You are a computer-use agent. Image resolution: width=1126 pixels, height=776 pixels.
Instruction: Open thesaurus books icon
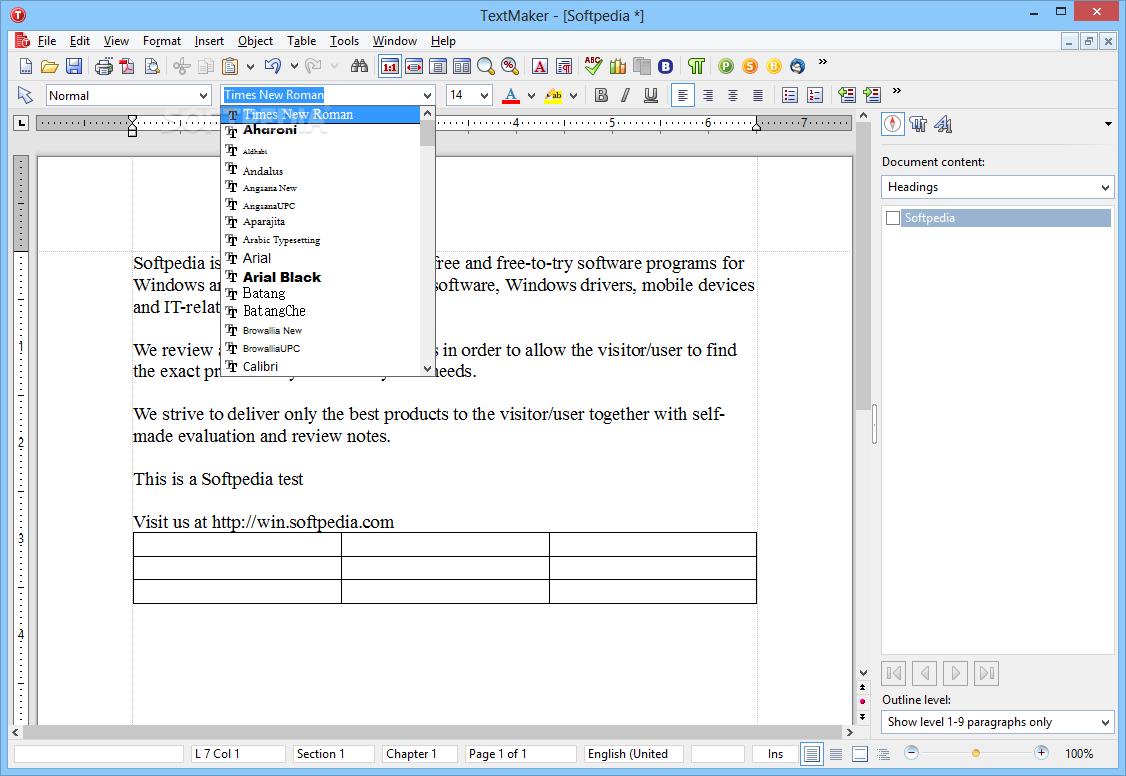[618, 67]
